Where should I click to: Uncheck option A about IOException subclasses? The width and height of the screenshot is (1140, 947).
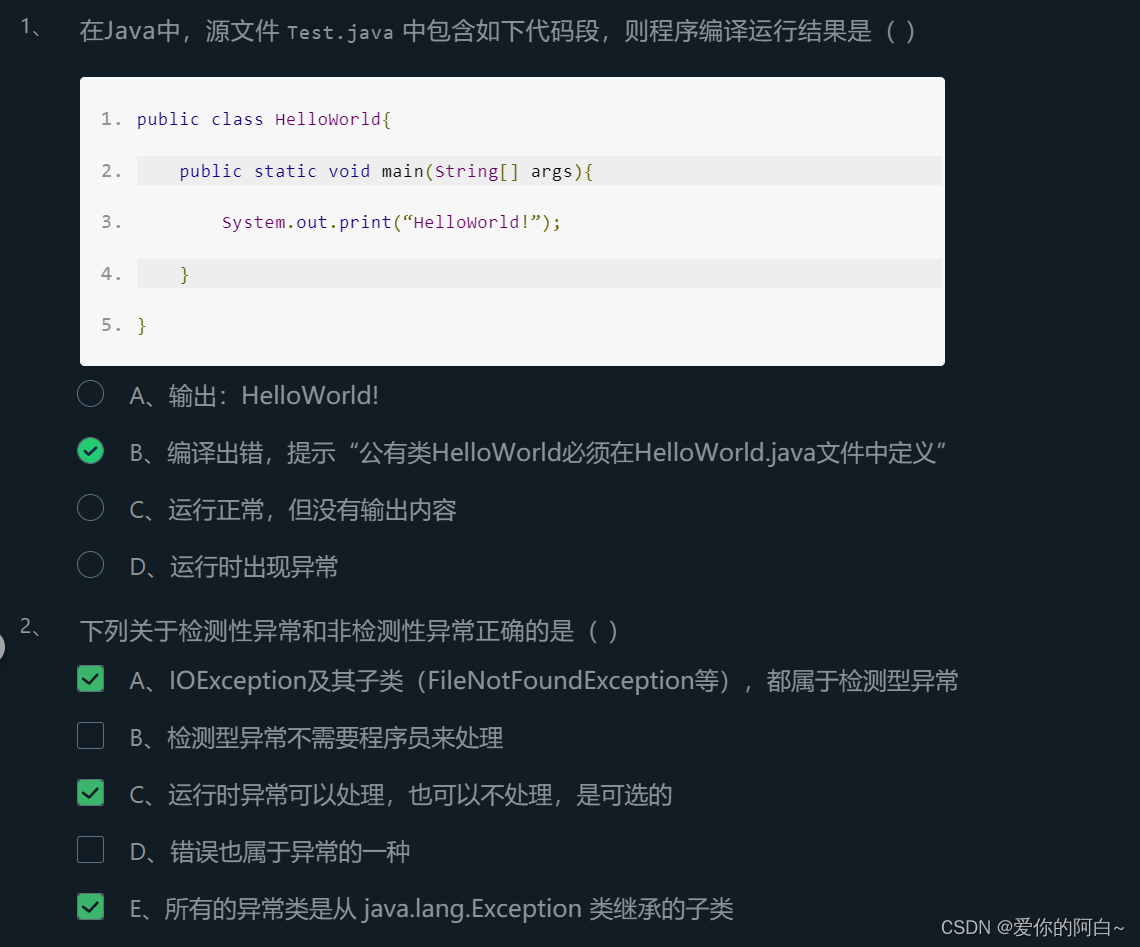coord(90,678)
